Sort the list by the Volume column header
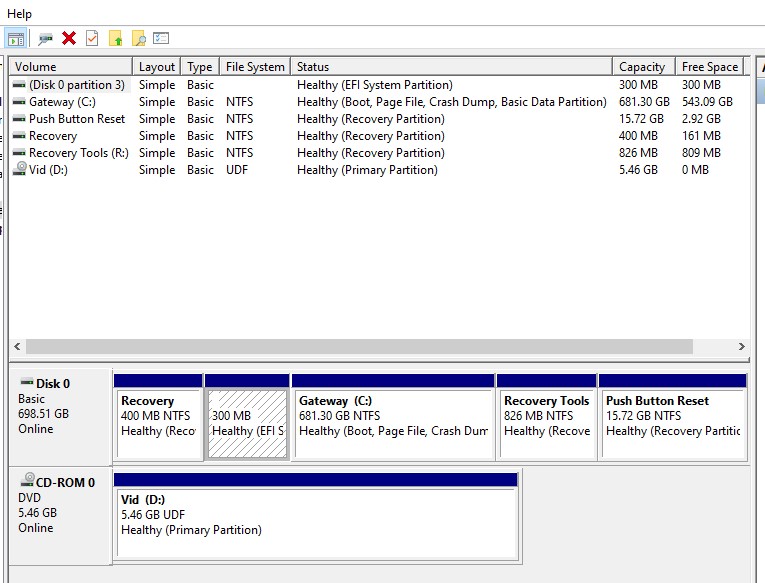Screen dimensions: 765x583 71,66
